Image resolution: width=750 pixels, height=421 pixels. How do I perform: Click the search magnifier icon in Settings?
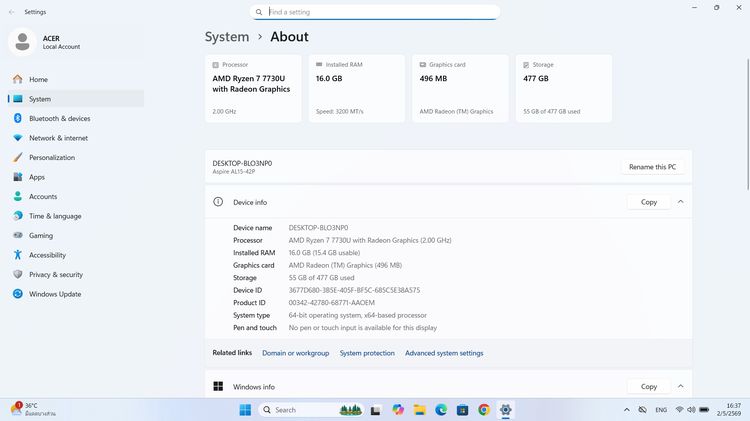(259, 12)
